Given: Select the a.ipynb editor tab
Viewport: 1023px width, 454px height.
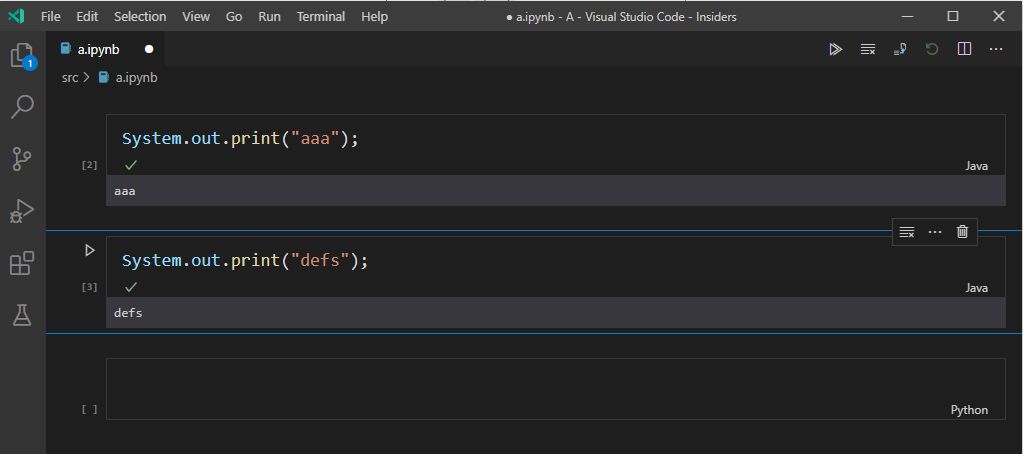Looking at the screenshot, I should (106, 50).
